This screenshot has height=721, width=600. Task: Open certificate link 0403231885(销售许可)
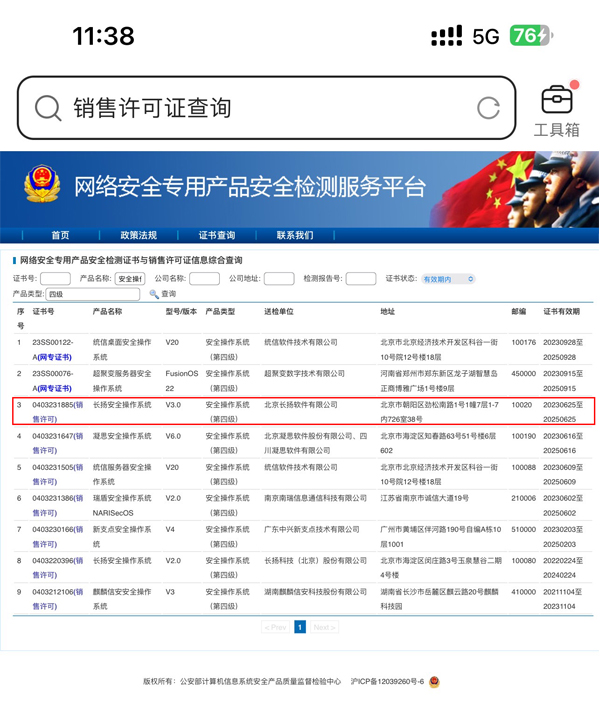tap(57, 412)
